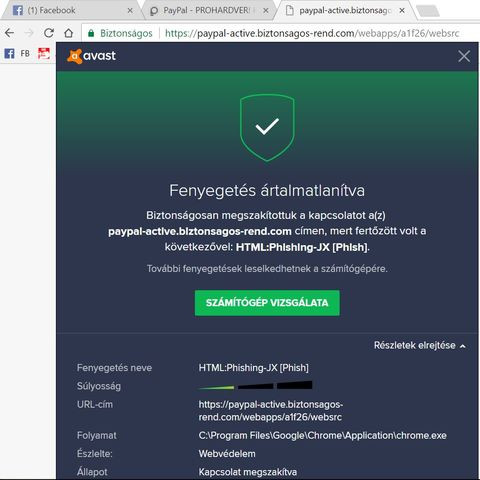480x480 pixels.
Task: Close the PayPal PROHARDVER tab
Action: [x=266, y=11]
